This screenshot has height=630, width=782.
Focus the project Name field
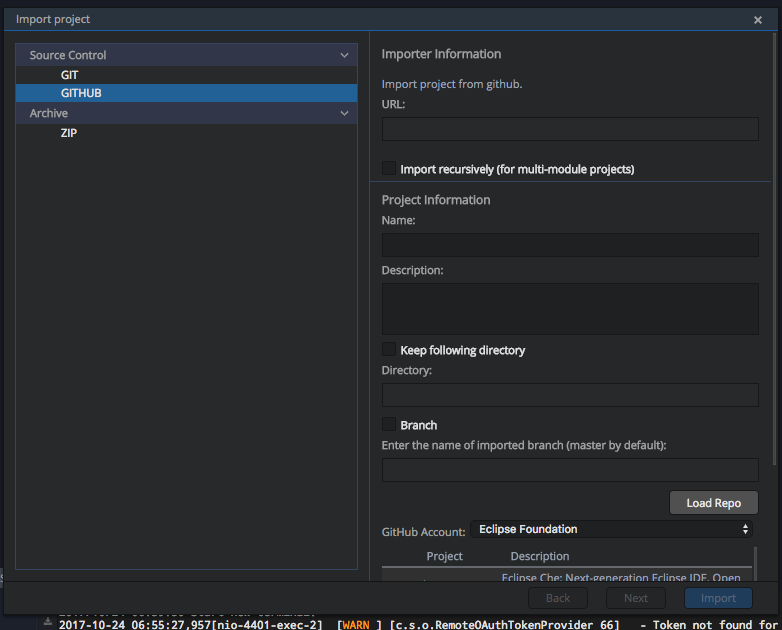pos(570,245)
